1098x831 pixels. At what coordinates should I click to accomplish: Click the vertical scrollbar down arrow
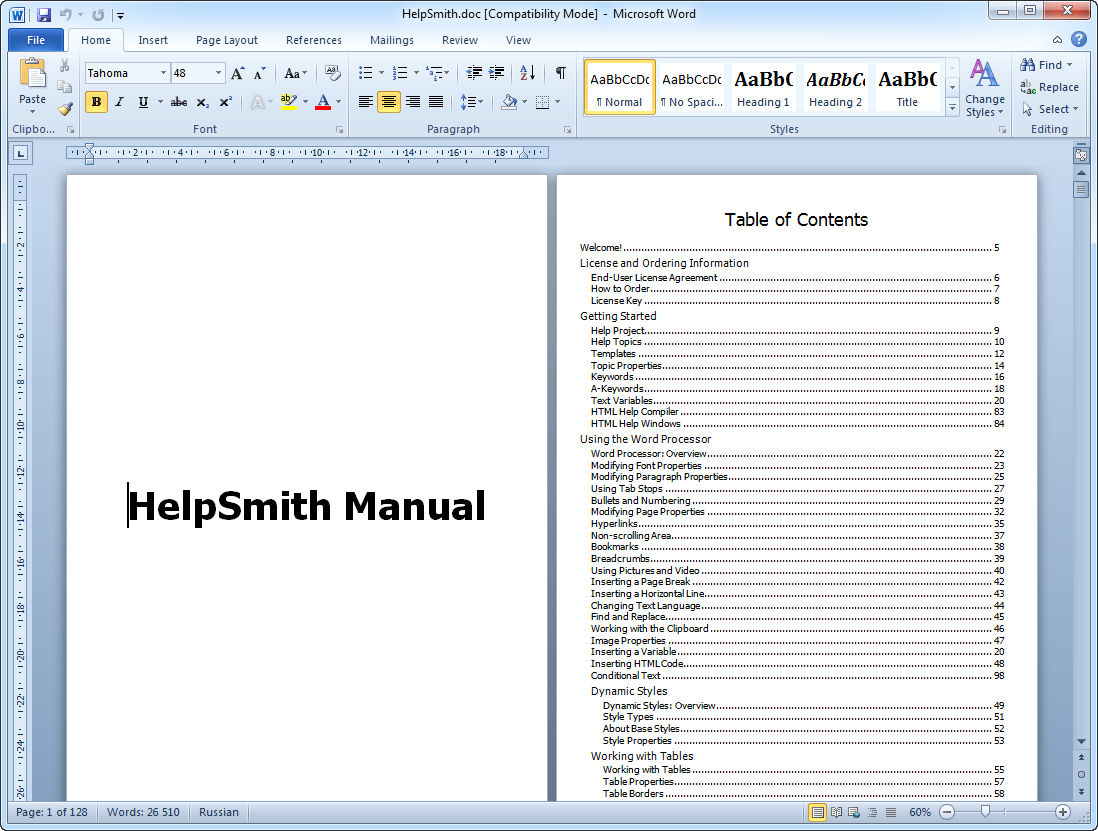[1081, 741]
